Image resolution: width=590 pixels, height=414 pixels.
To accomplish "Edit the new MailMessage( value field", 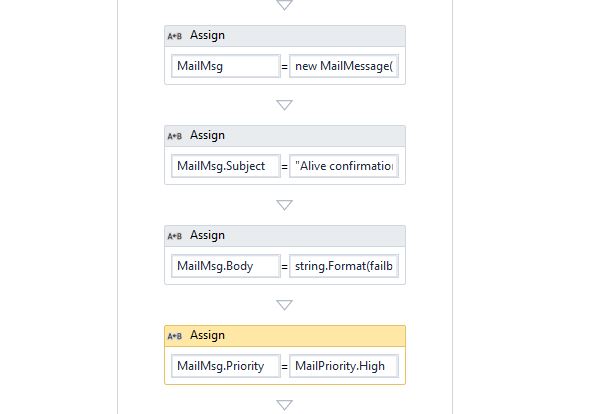I will [x=344, y=66].
